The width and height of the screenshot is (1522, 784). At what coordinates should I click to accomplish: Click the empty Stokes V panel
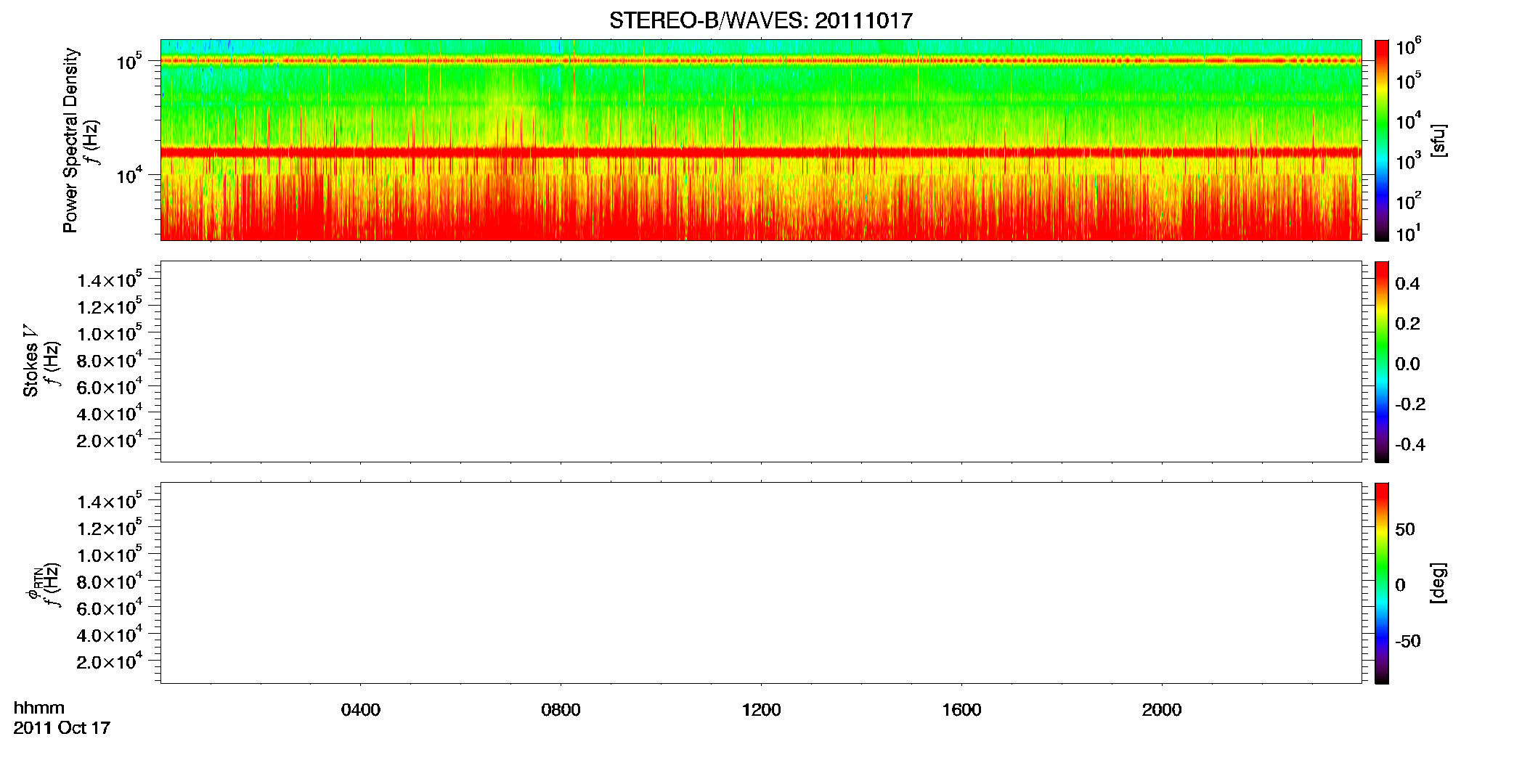tap(761, 362)
